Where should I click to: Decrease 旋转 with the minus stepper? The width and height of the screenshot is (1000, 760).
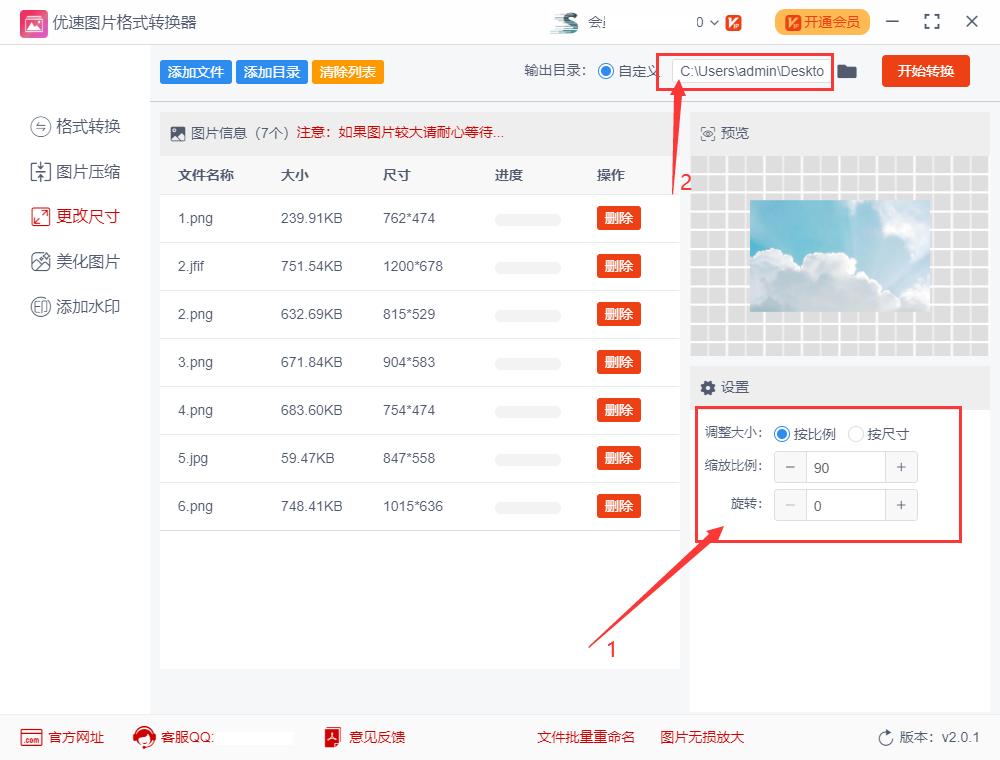790,505
